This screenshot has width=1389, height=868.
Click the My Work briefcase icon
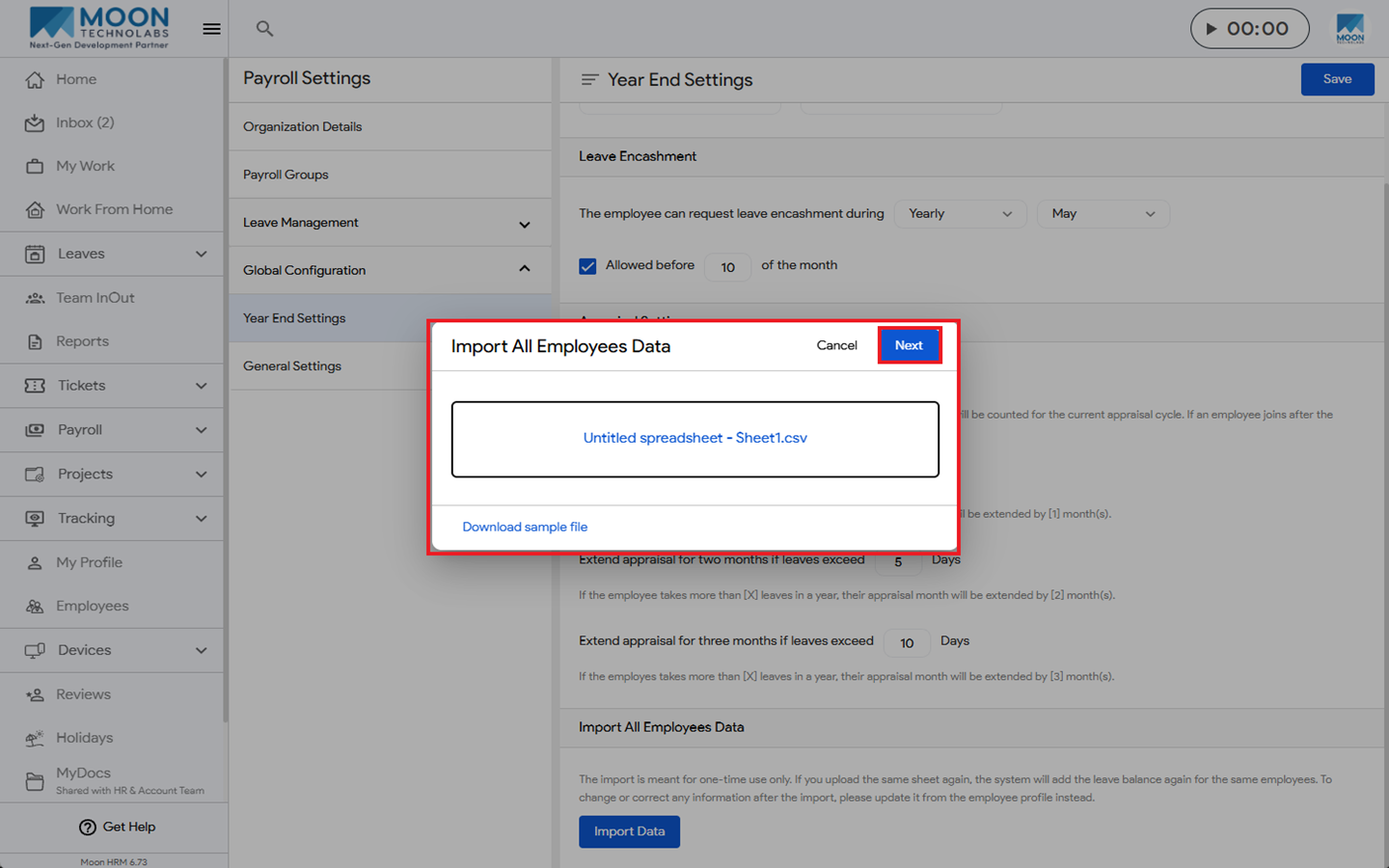tap(35, 167)
